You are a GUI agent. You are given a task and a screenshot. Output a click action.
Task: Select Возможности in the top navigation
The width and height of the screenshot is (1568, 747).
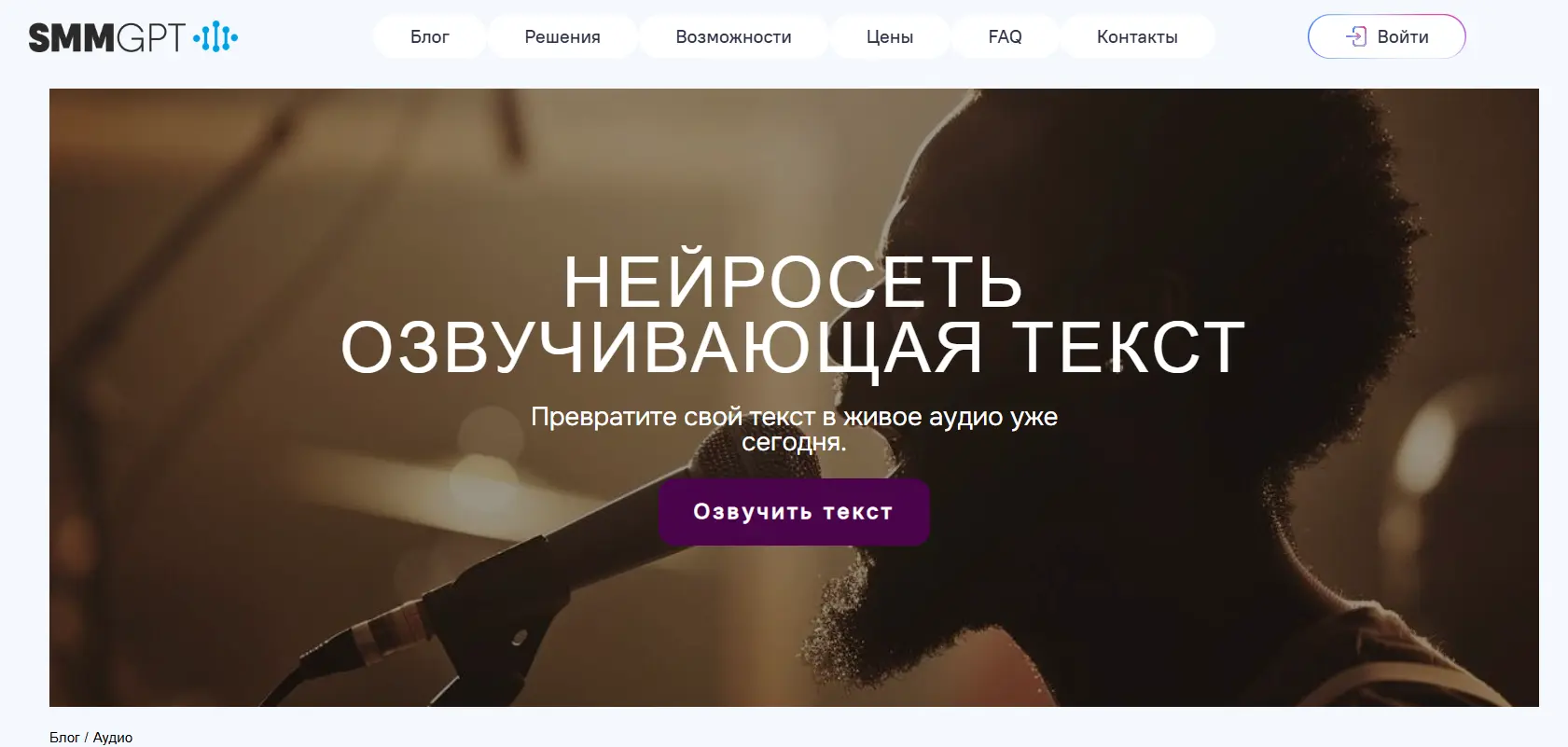[x=733, y=36]
